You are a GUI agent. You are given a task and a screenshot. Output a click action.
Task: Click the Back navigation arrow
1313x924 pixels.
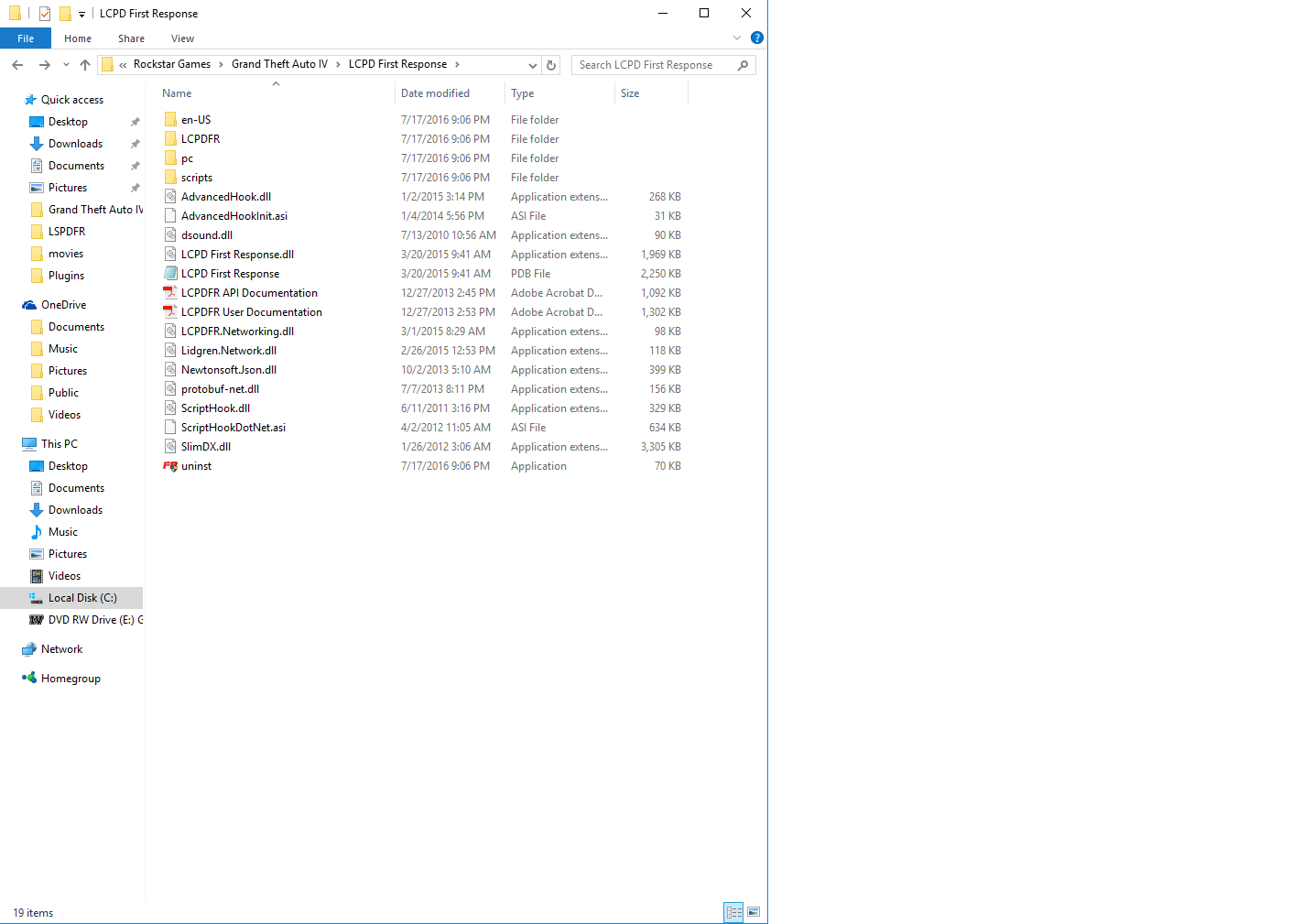[17, 65]
